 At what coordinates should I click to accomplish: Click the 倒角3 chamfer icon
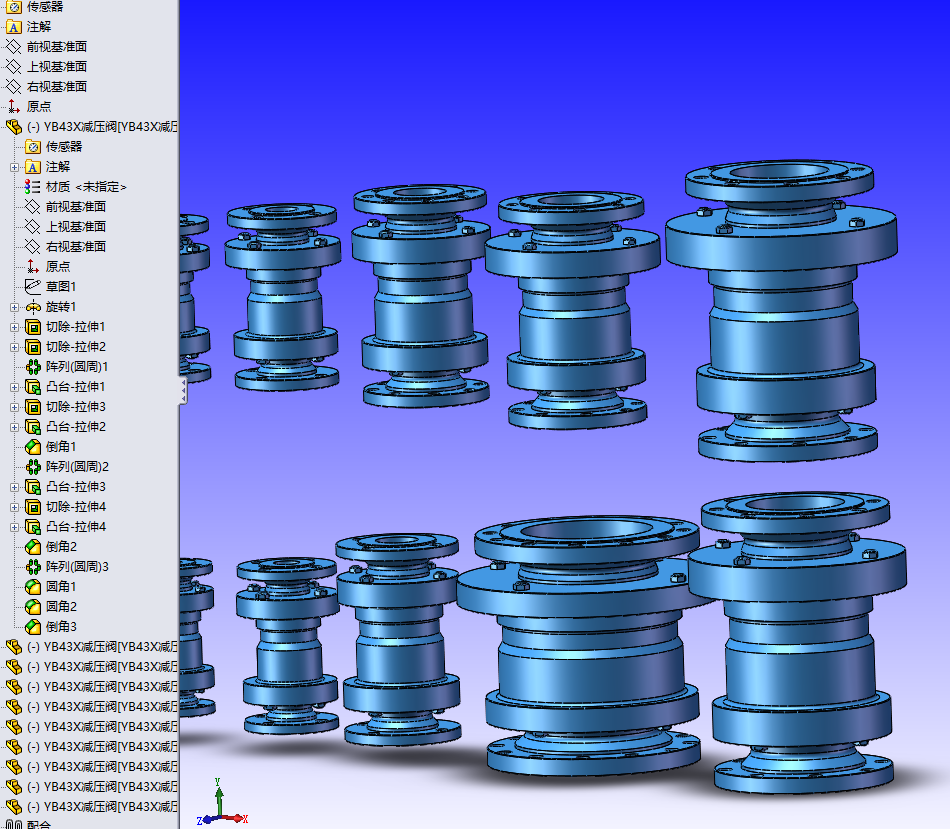click(x=33, y=627)
